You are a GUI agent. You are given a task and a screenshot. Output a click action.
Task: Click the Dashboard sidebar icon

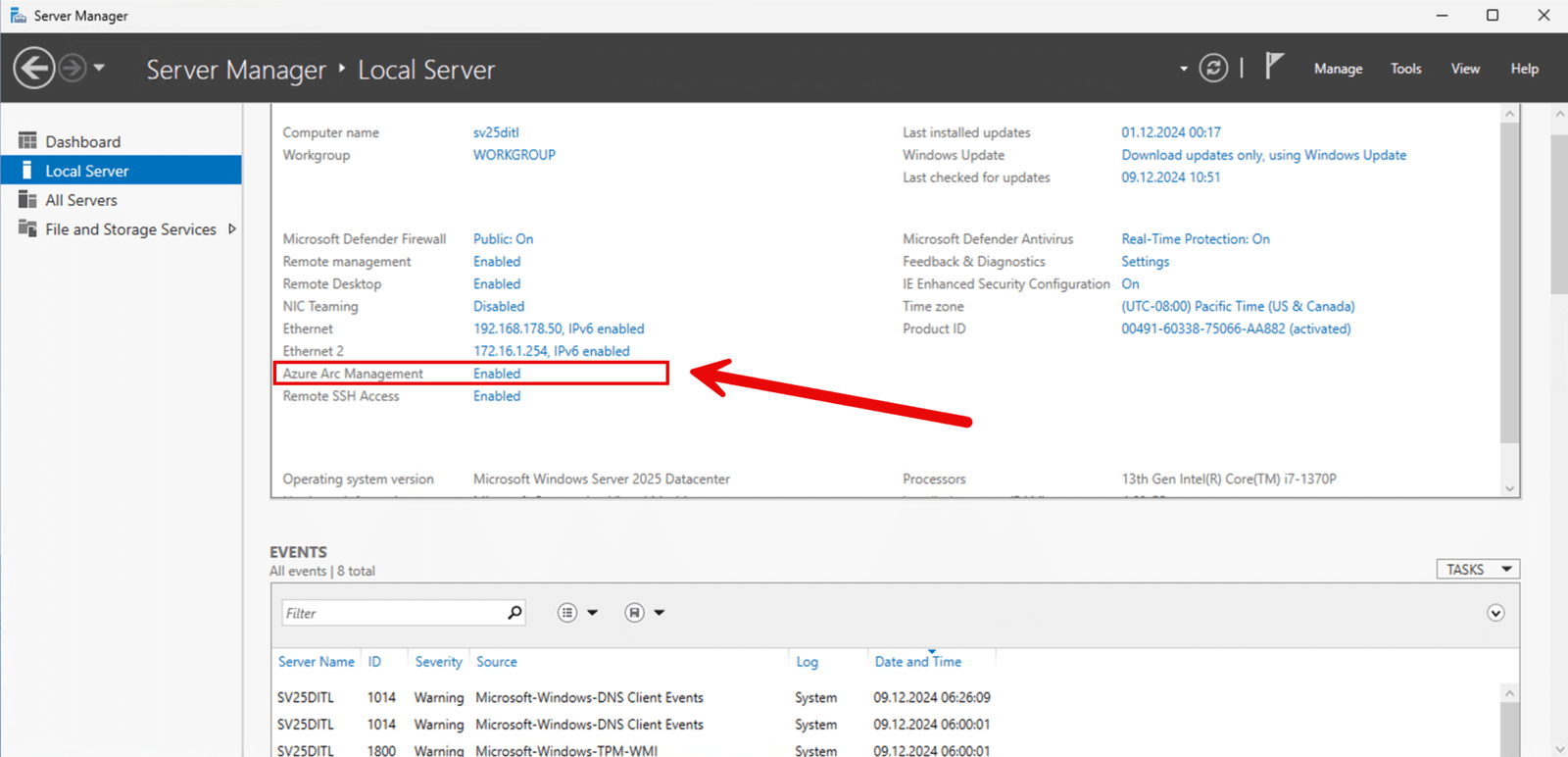pyautogui.click(x=27, y=141)
